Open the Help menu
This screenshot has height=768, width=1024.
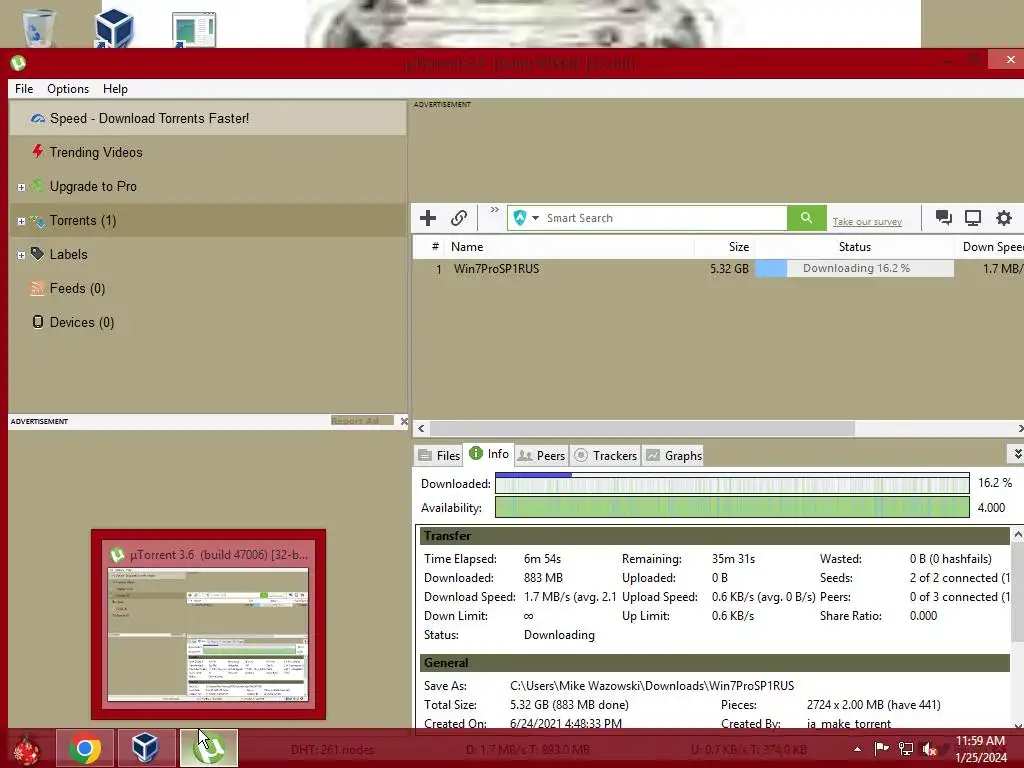tap(115, 89)
